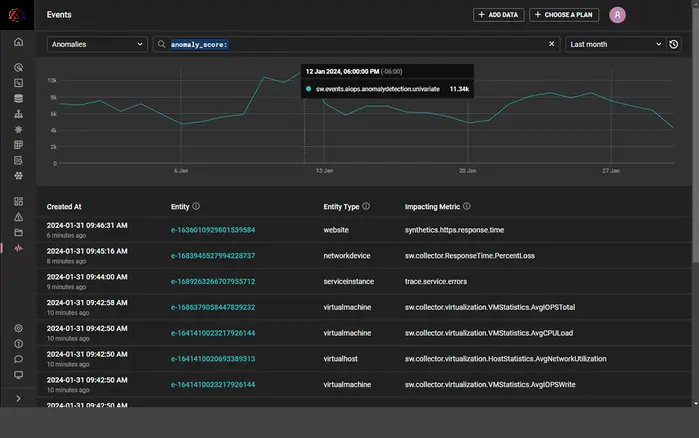
Task: Open entity e-1686379058447839232
Action: 213,307
